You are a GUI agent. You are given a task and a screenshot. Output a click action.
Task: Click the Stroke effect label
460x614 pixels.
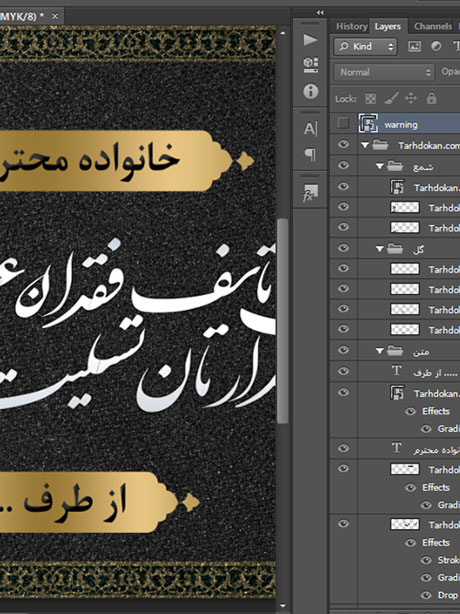pos(449,560)
